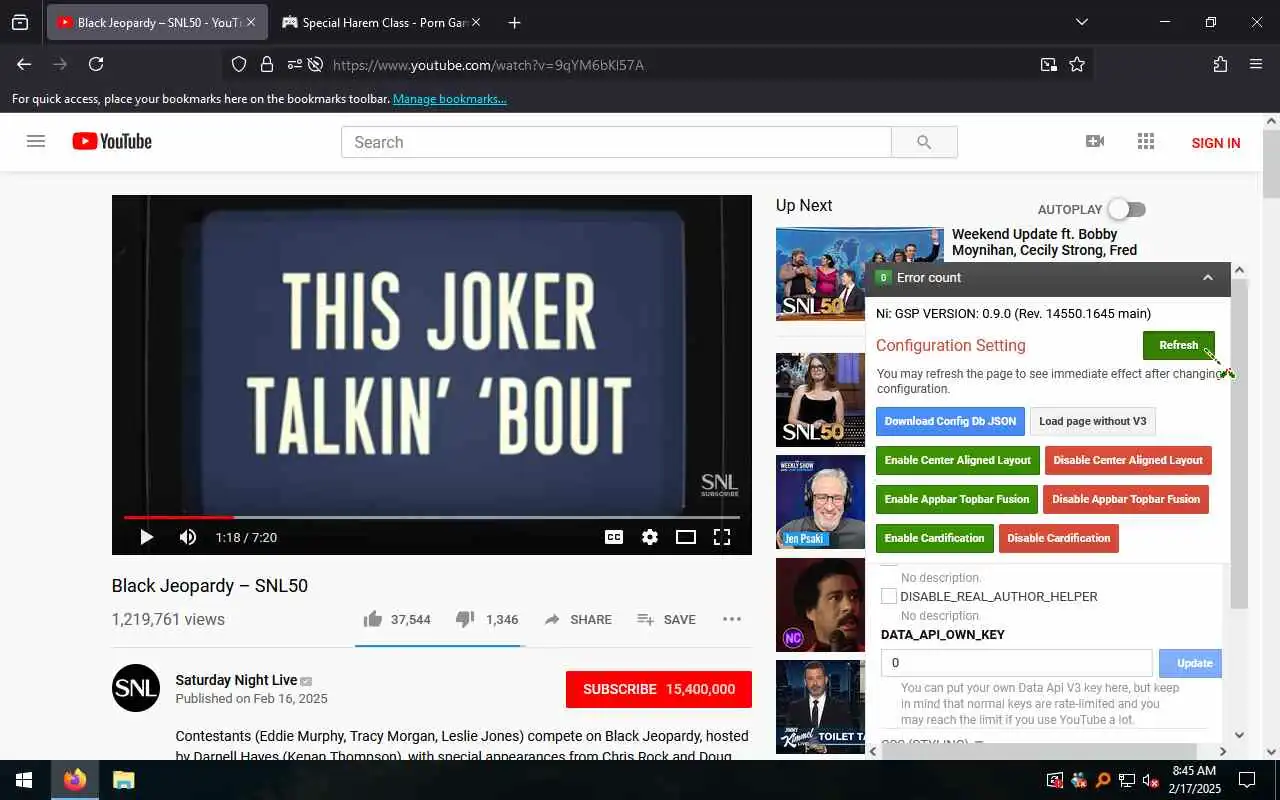
Task: Open more actions three-dot menu under video
Action: pos(732,619)
